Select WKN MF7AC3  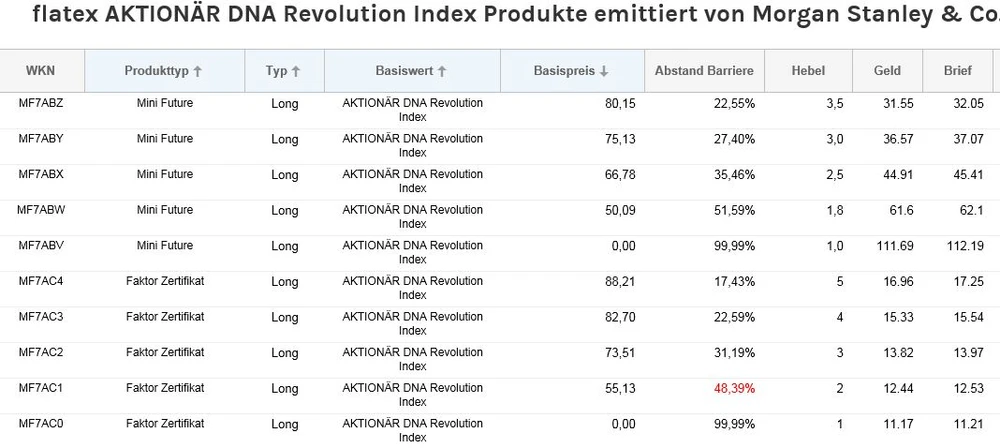click(x=41, y=317)
